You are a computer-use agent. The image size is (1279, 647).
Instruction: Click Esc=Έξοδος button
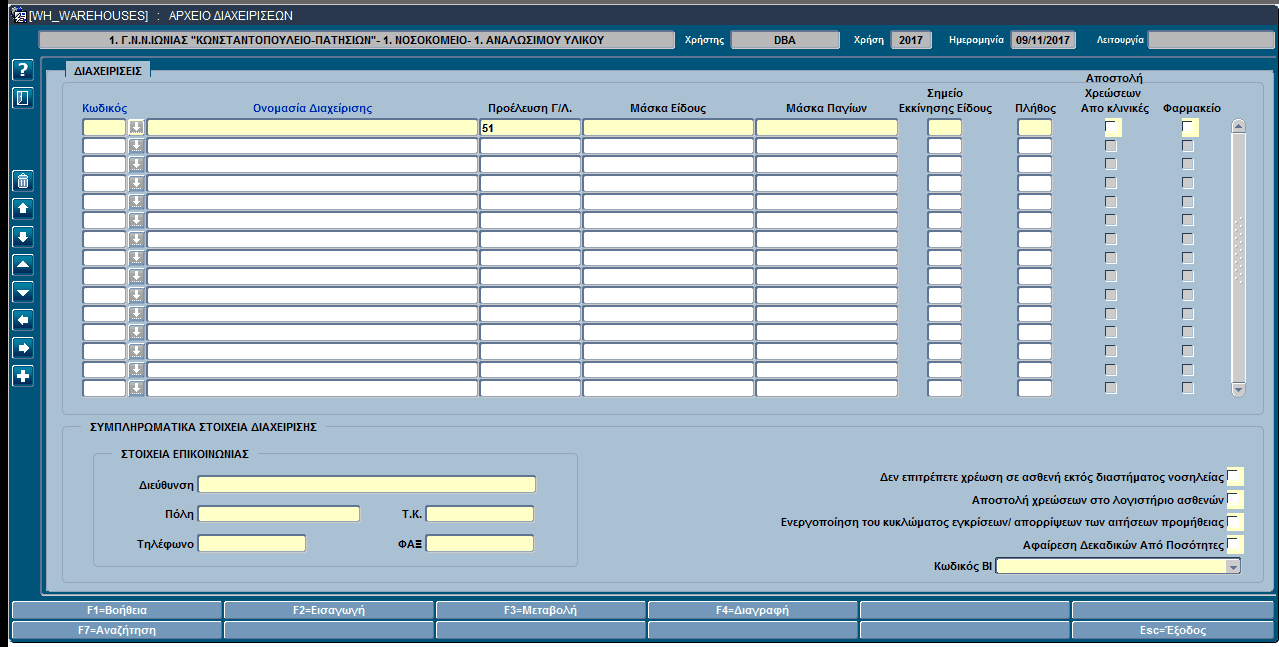coord(1173,631)
